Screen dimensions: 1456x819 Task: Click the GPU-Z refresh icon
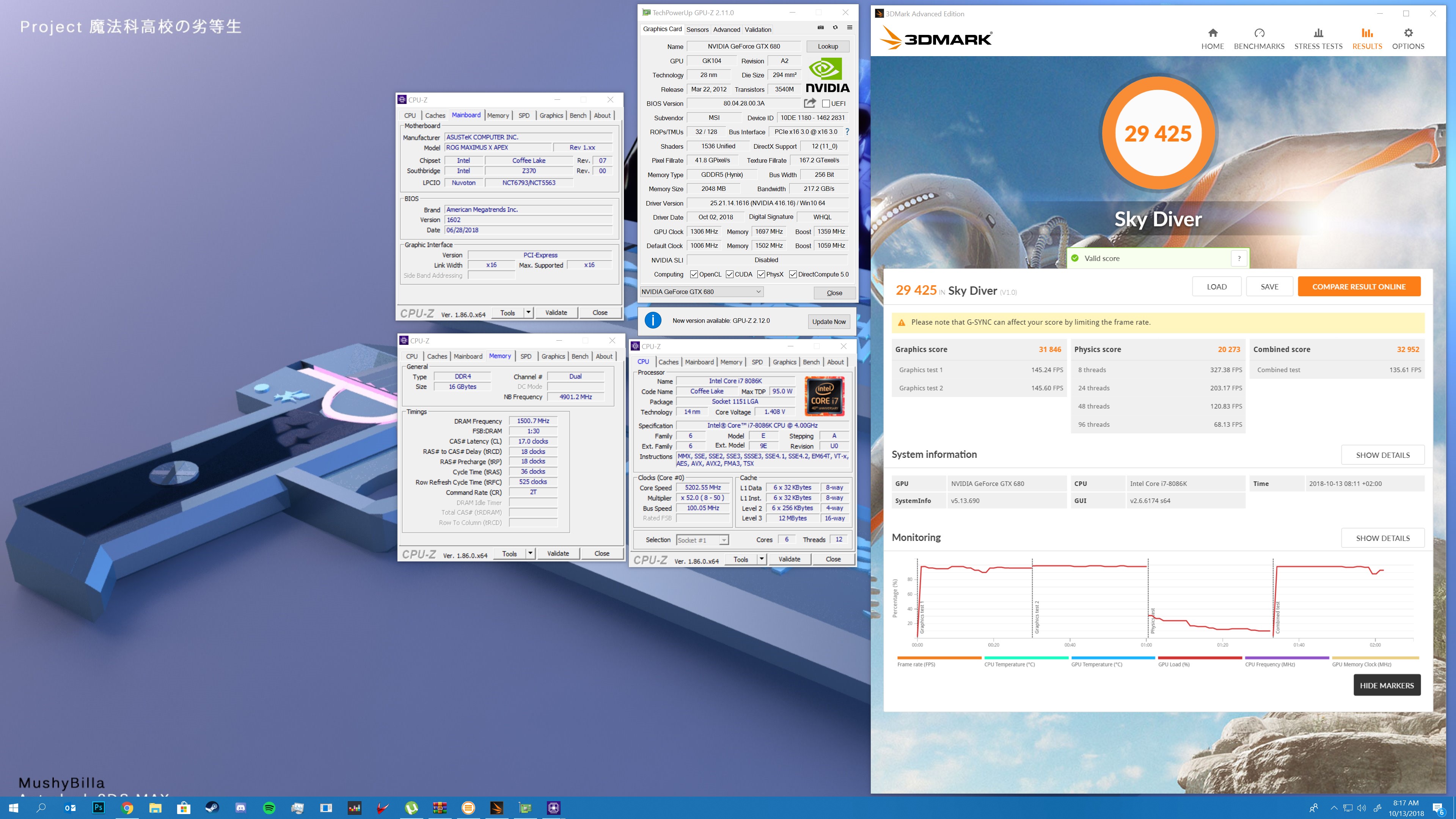(835, 28)
